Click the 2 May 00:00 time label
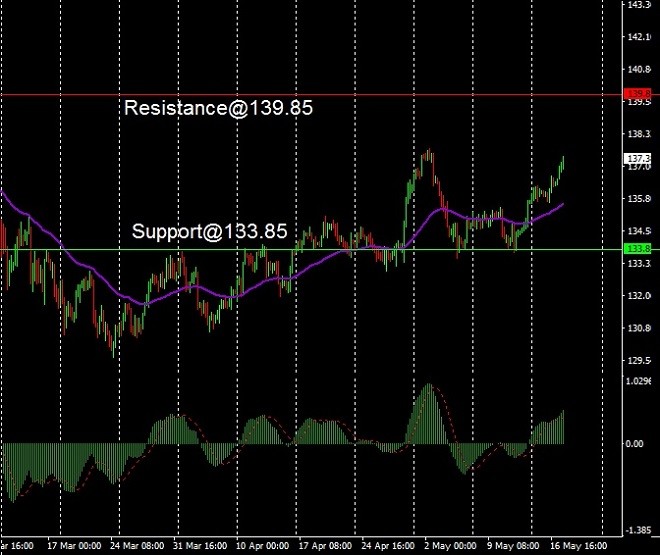 (x=450, y=546)
